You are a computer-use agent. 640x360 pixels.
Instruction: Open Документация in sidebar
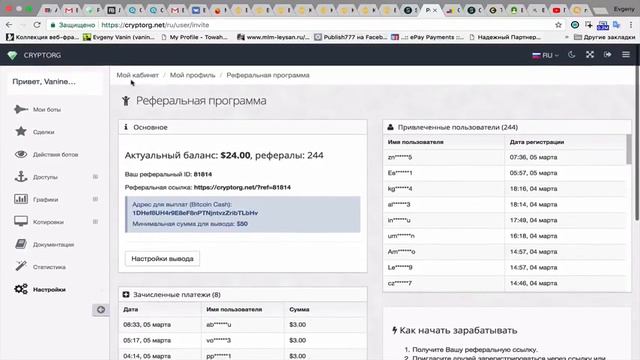coord(53,244)
